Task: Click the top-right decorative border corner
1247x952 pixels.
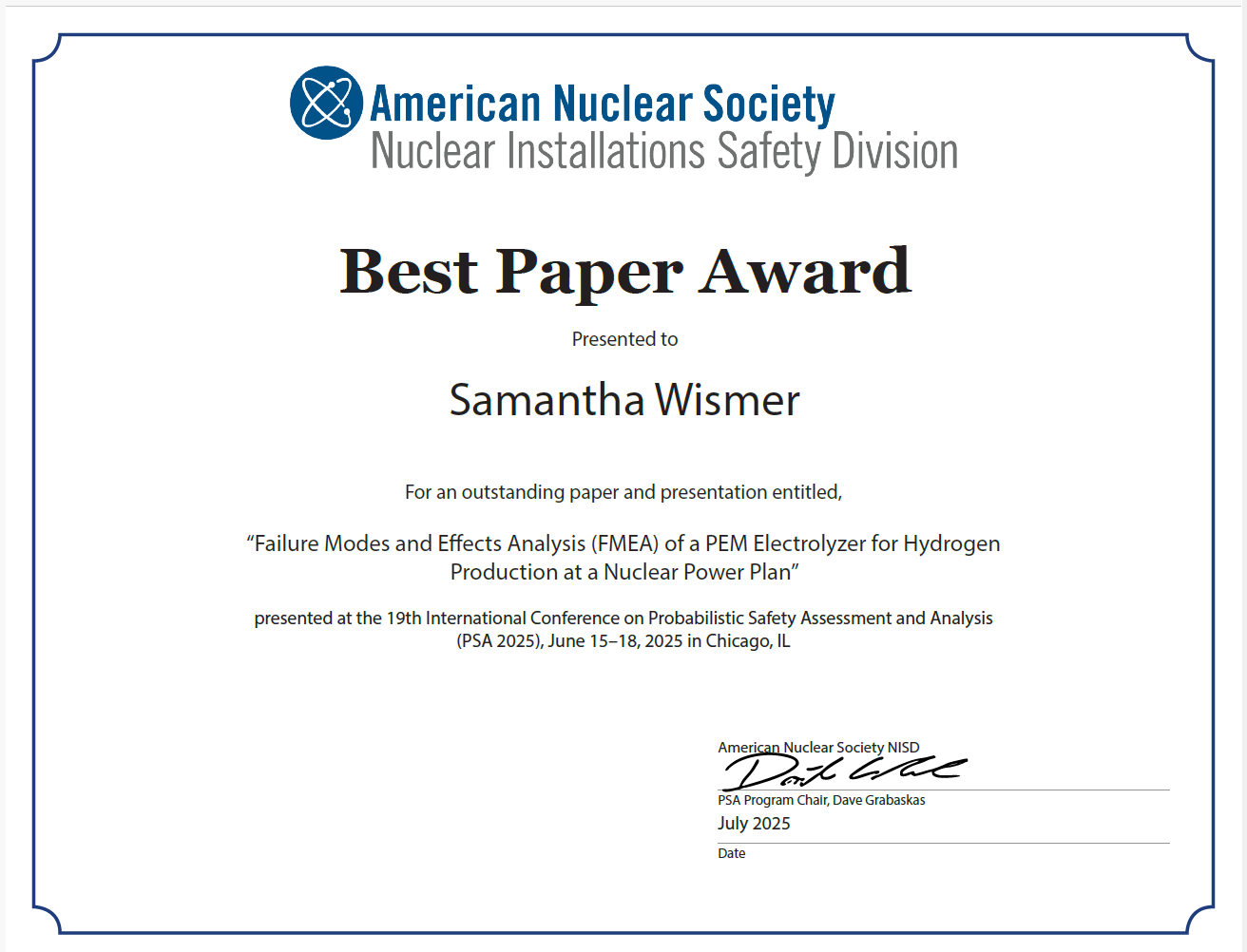Action: click(1199, 49)
